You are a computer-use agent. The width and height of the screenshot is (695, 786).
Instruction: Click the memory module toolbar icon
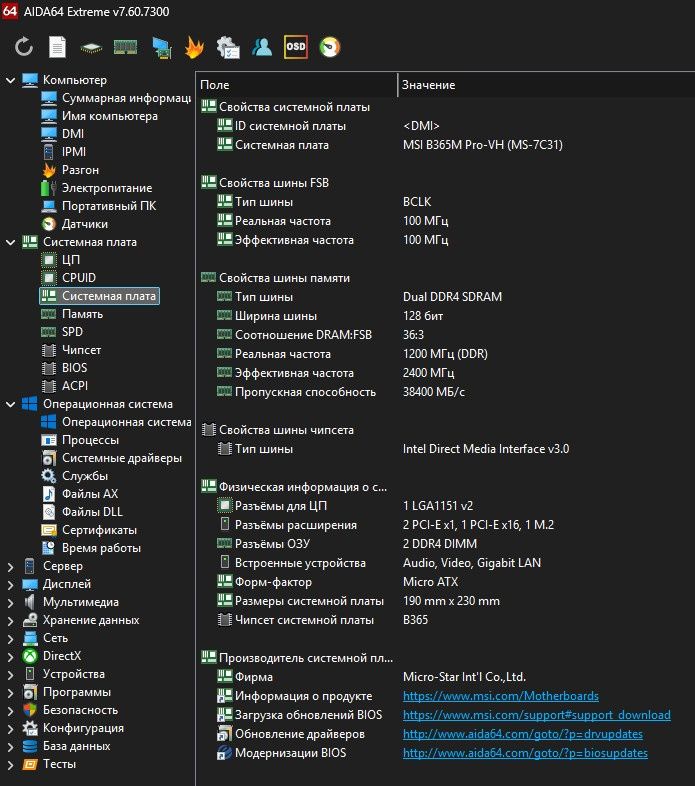click(x=125, y=48)
